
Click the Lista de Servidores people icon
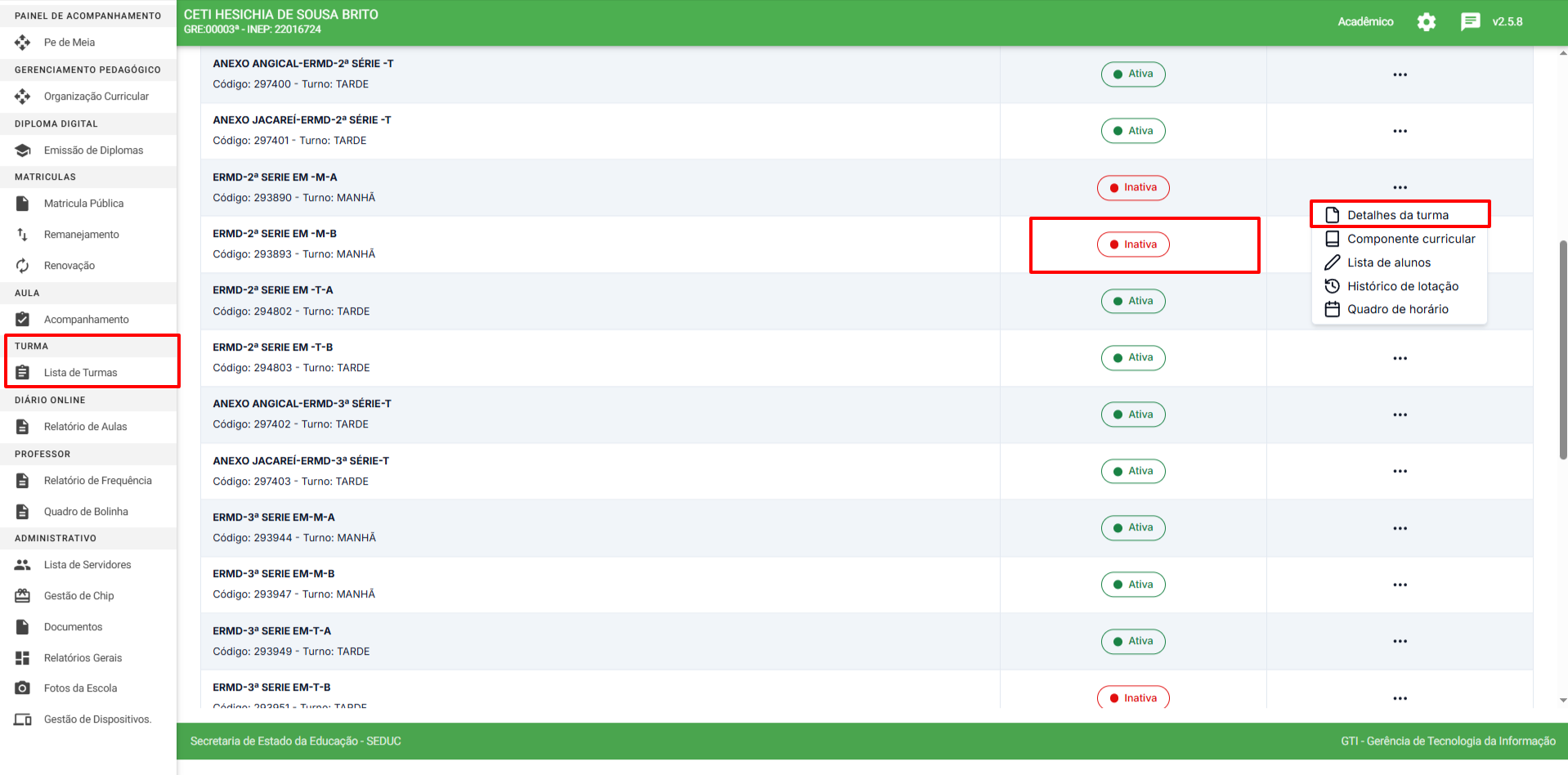(23, 565)
